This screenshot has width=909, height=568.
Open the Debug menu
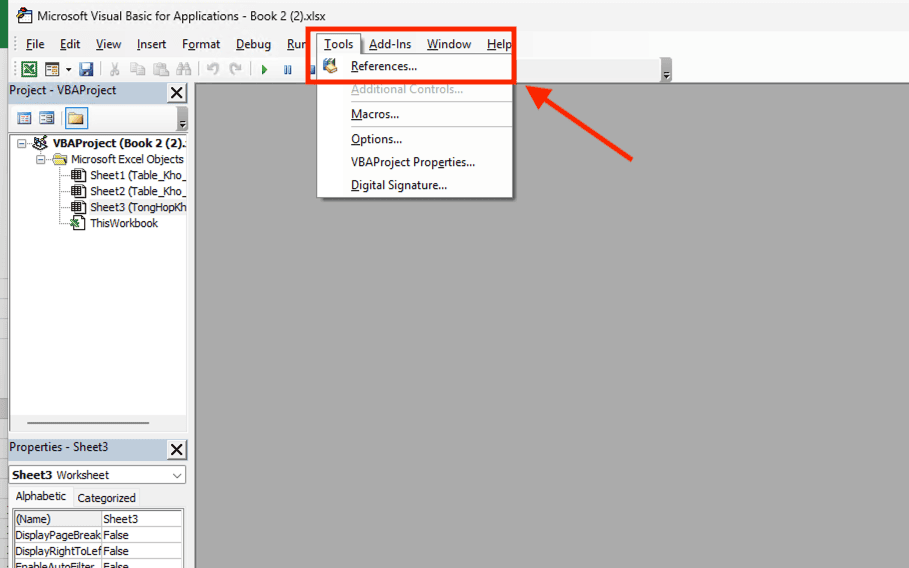click(x=253, y=44)
